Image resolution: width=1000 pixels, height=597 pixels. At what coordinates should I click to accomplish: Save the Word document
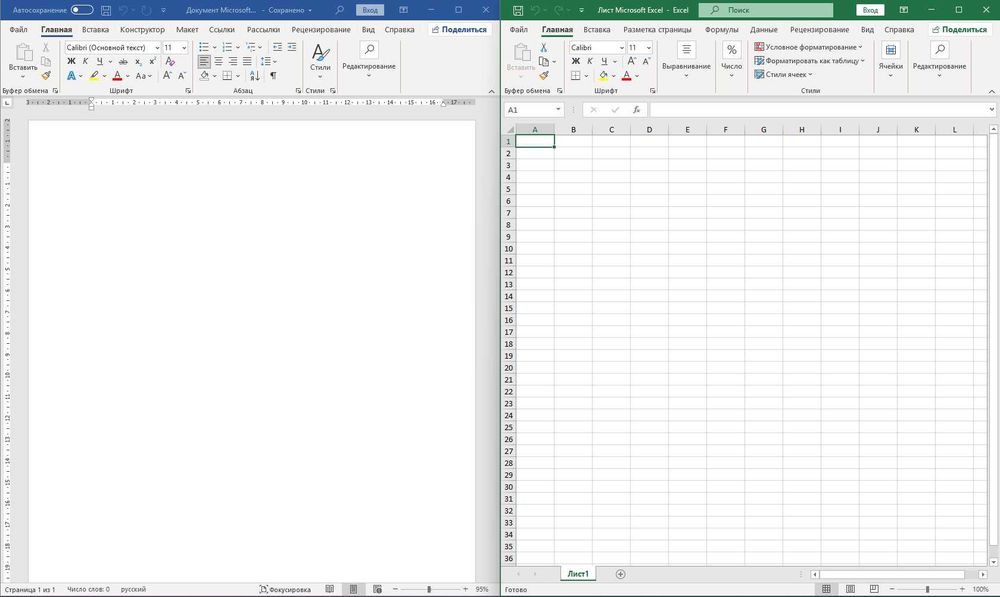tap(106, 10)
